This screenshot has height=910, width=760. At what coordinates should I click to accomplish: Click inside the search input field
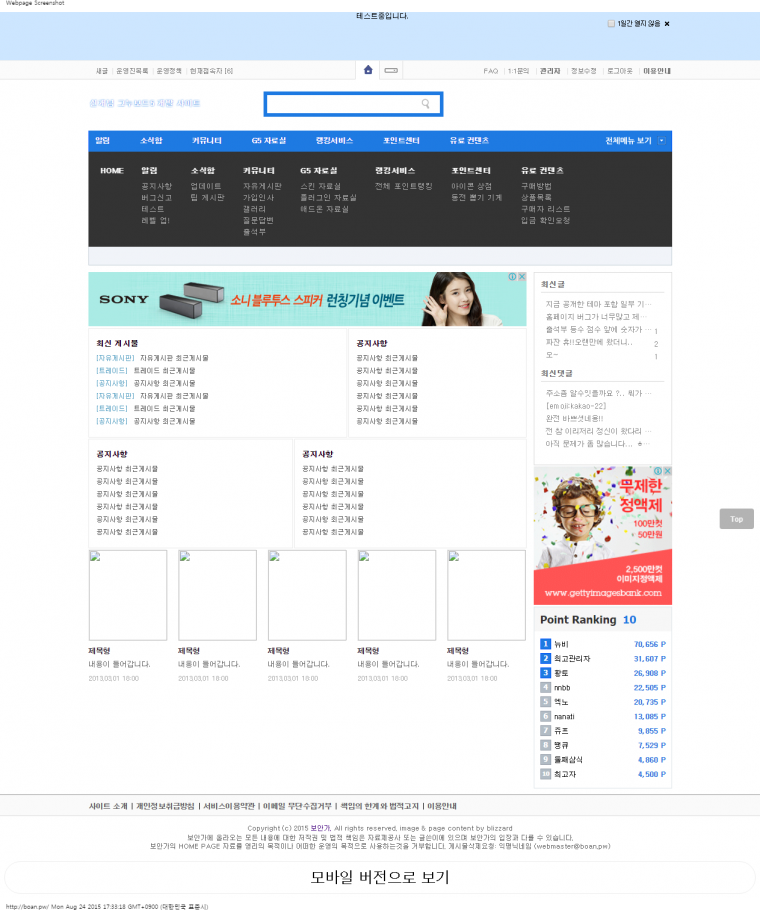[x=342, y=104]
